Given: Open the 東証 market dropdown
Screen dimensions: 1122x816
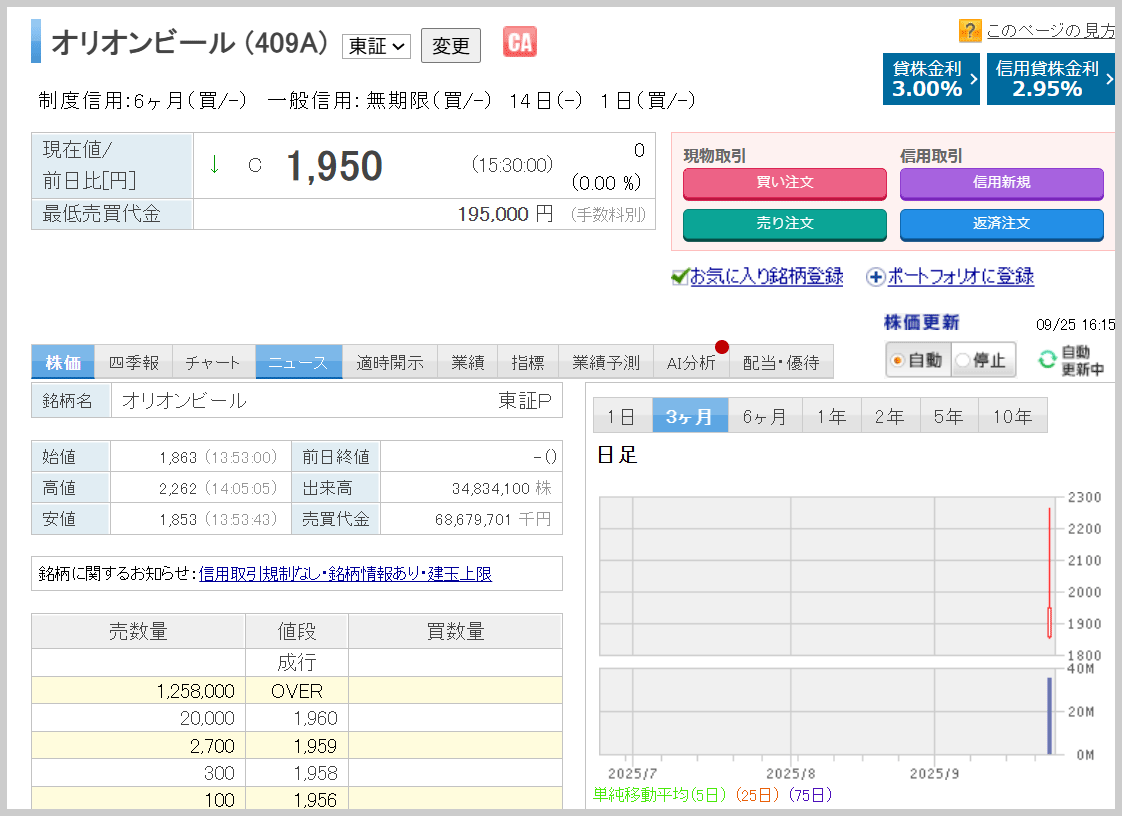Looking at the screenshot, I should pos(376,46).
